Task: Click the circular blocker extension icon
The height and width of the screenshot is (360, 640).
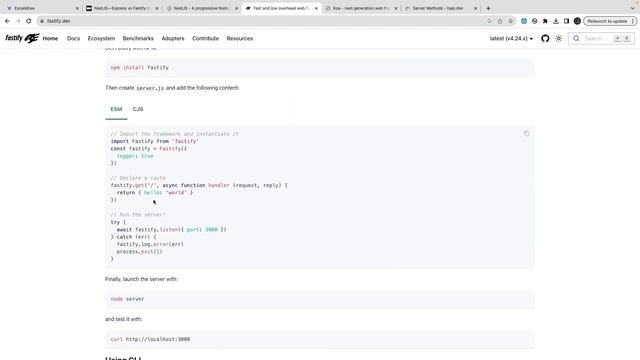Action: 535,21
